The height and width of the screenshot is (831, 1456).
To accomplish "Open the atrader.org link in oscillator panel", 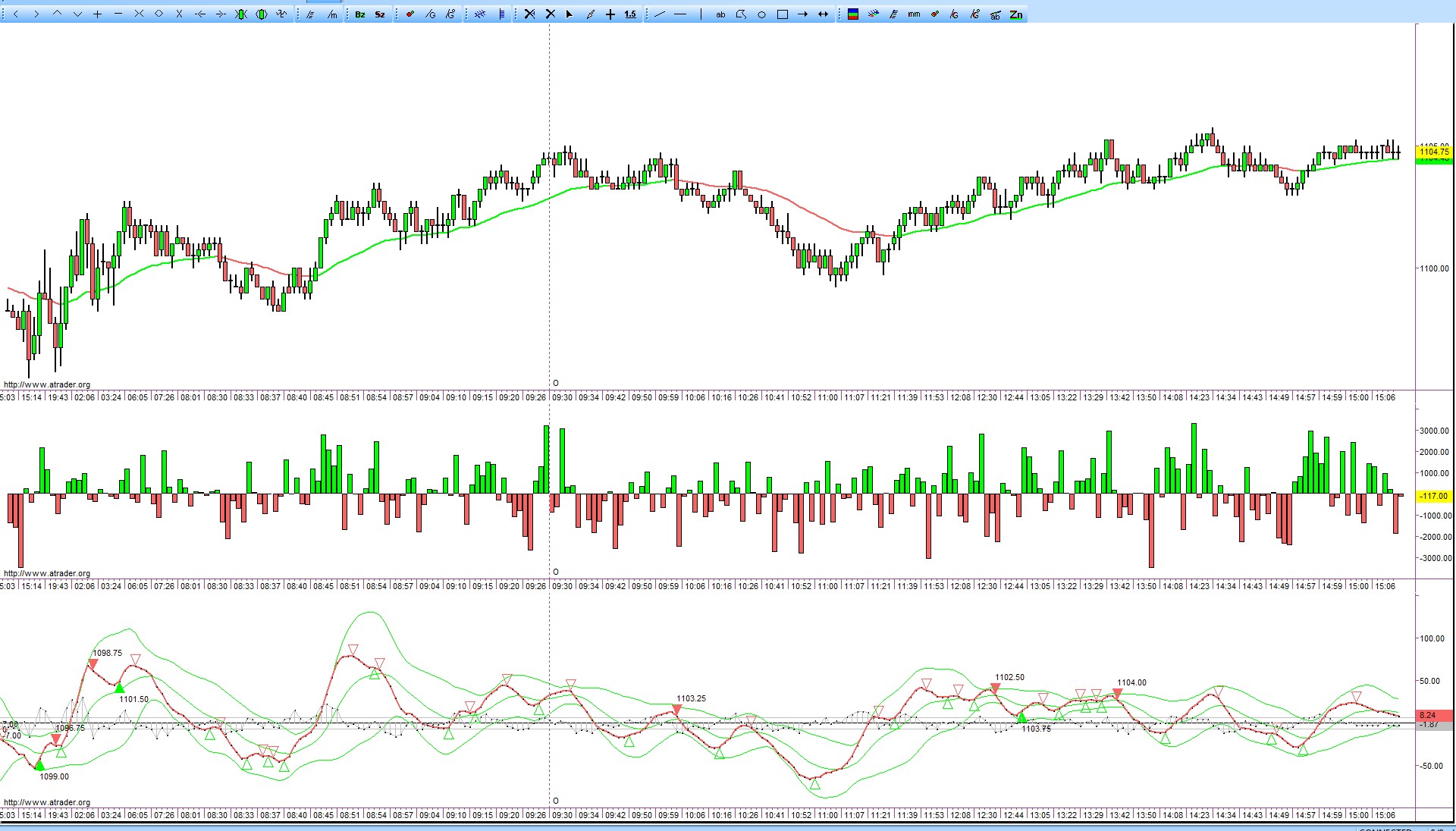I will 47,802.
